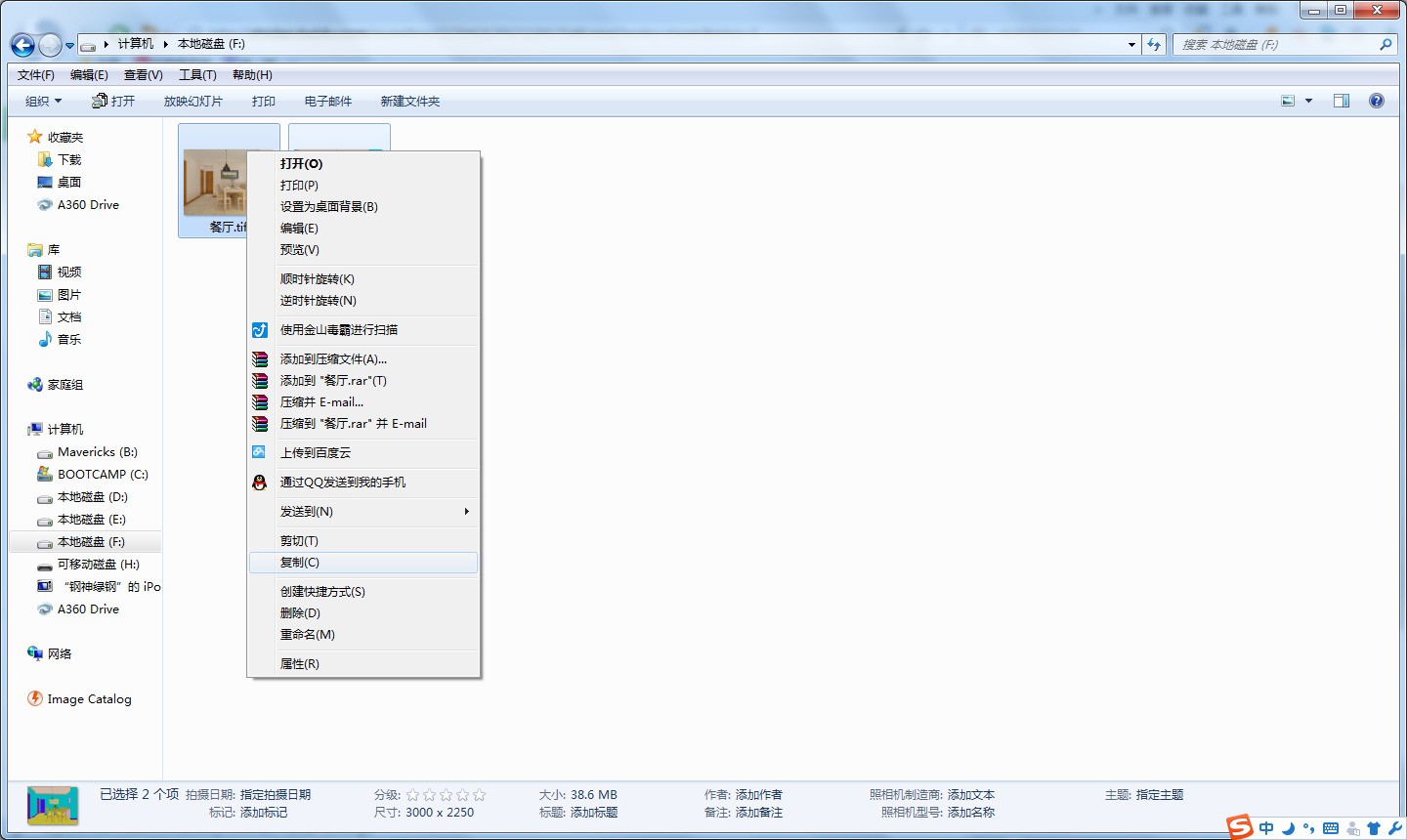Show the preview pane using its toolbar icon
The width and height of the screenshot is (1407, 840).
[x=1342, y=101]
